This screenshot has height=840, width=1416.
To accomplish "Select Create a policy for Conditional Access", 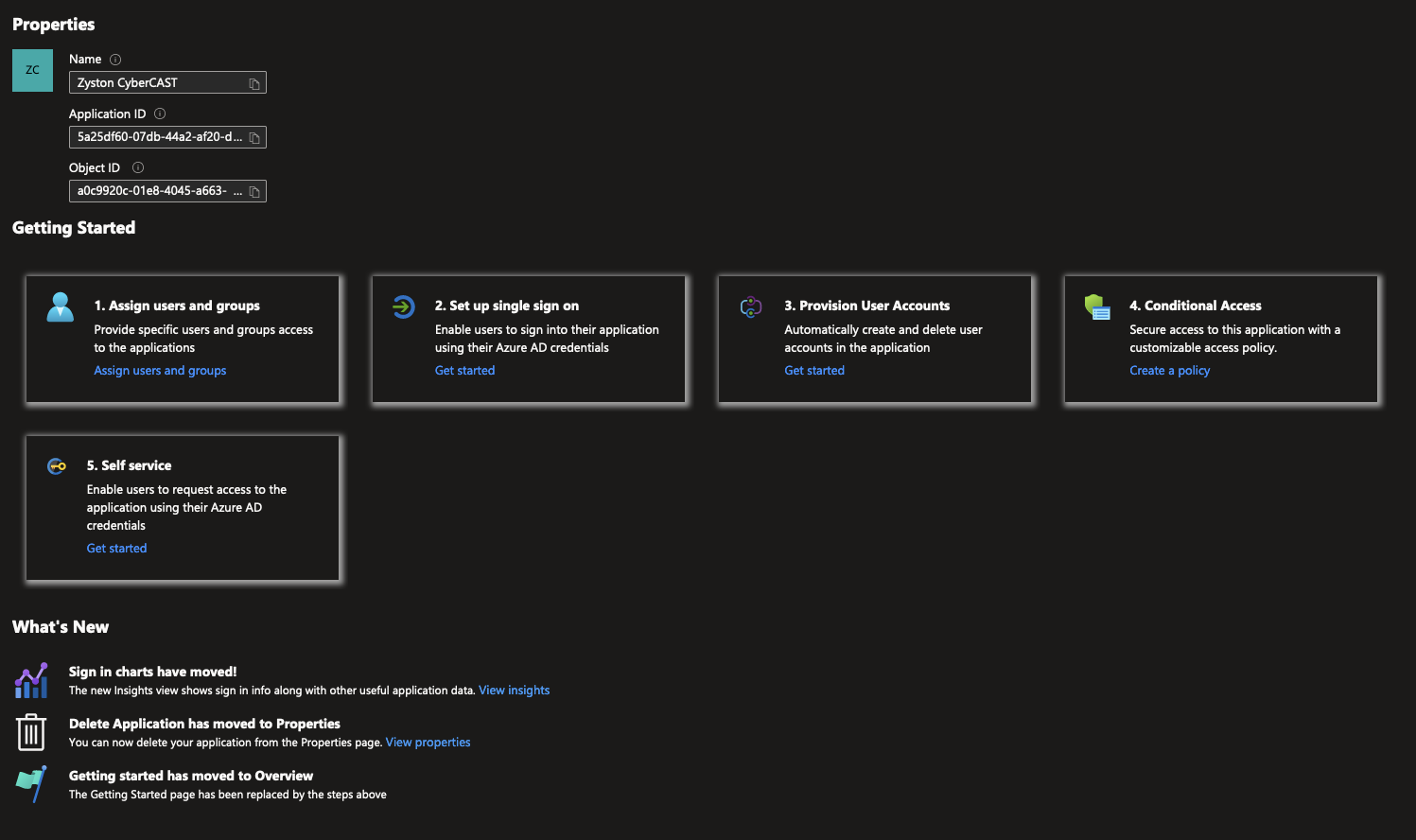I will (1169, 370).
